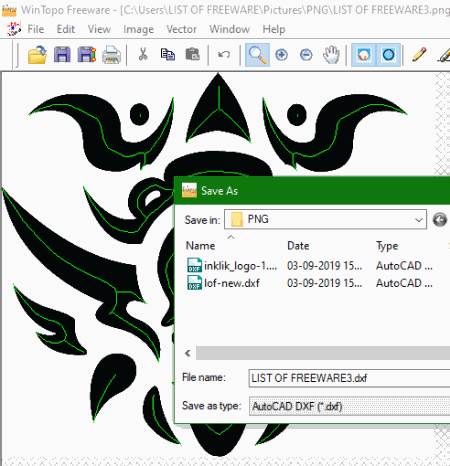Toggle the show vector circle button
Image resolution: width=450 pixels, height=466 pixels.
[x=388, y=55]
